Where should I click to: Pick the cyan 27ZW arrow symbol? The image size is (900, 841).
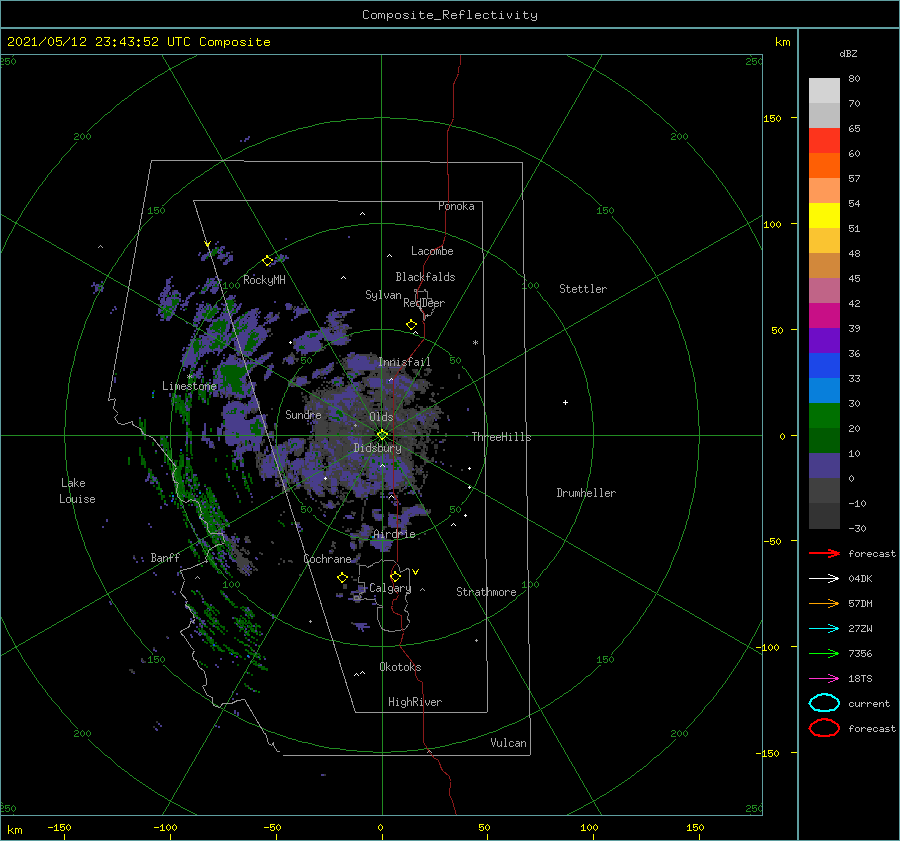click(x=824, y=629)
